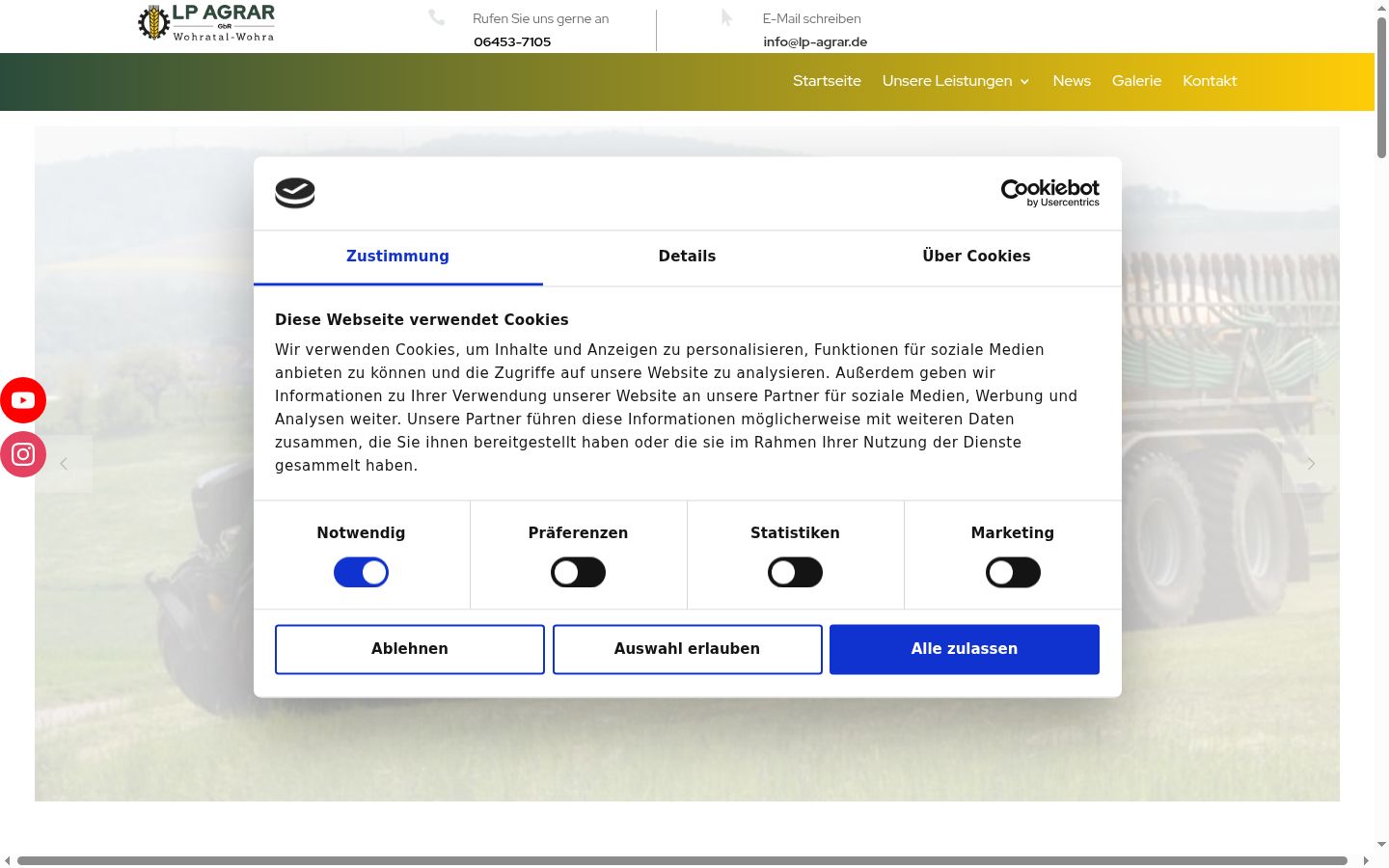Enable the Marketing cookies switch
The width and height of the screenshot is (1389, 868).
[1013, 573]
